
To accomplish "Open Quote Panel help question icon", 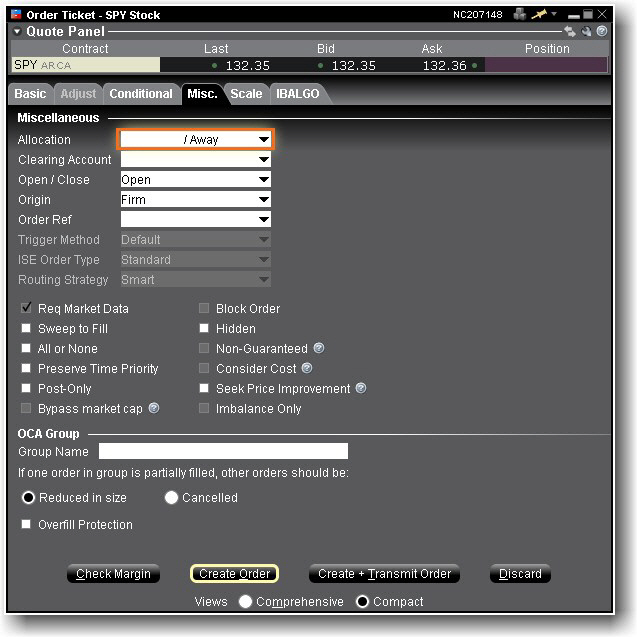I will coord(602,31).
